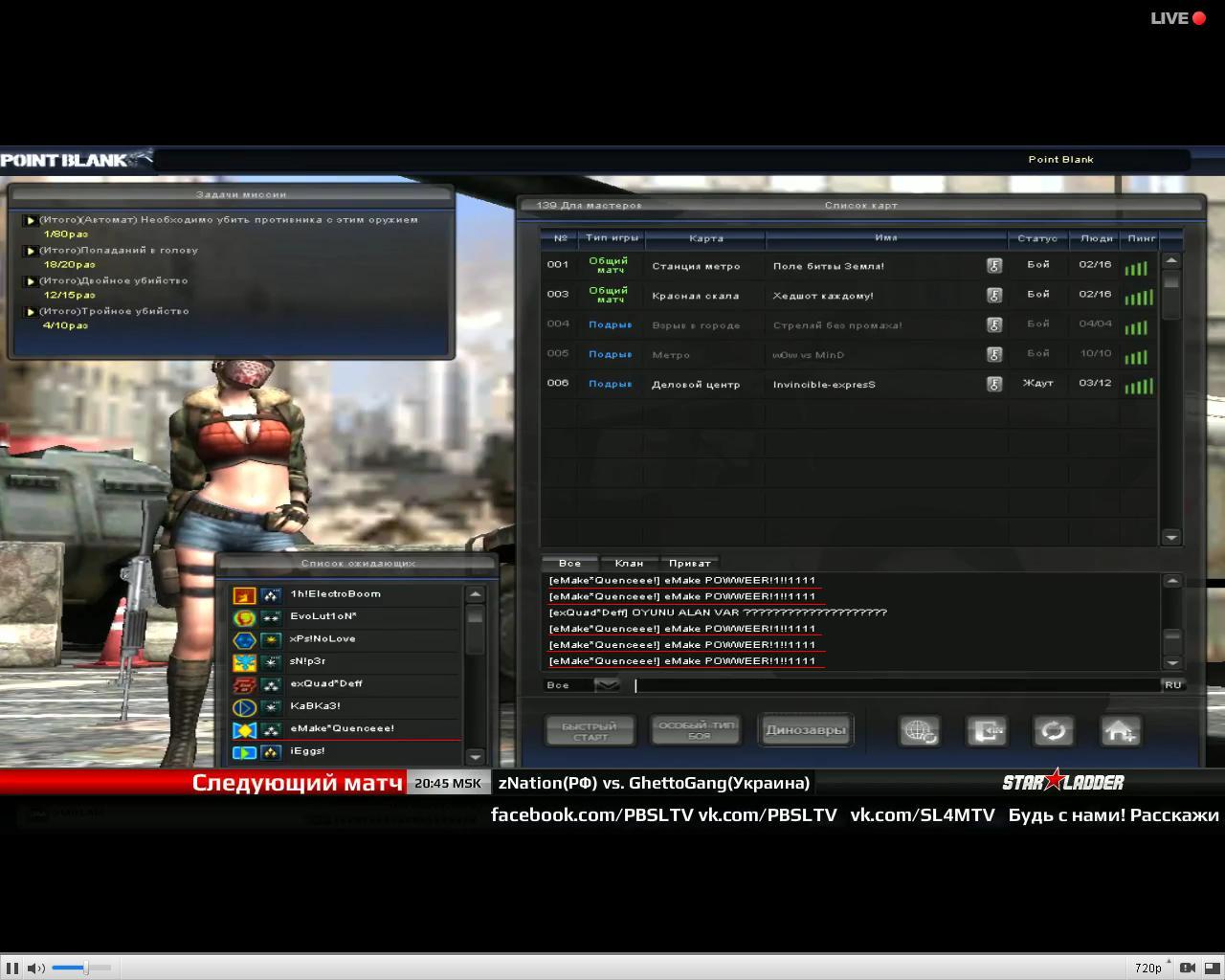Pause the live stream video
This screenshot has width=1225, height=980.
click(13, 968)
